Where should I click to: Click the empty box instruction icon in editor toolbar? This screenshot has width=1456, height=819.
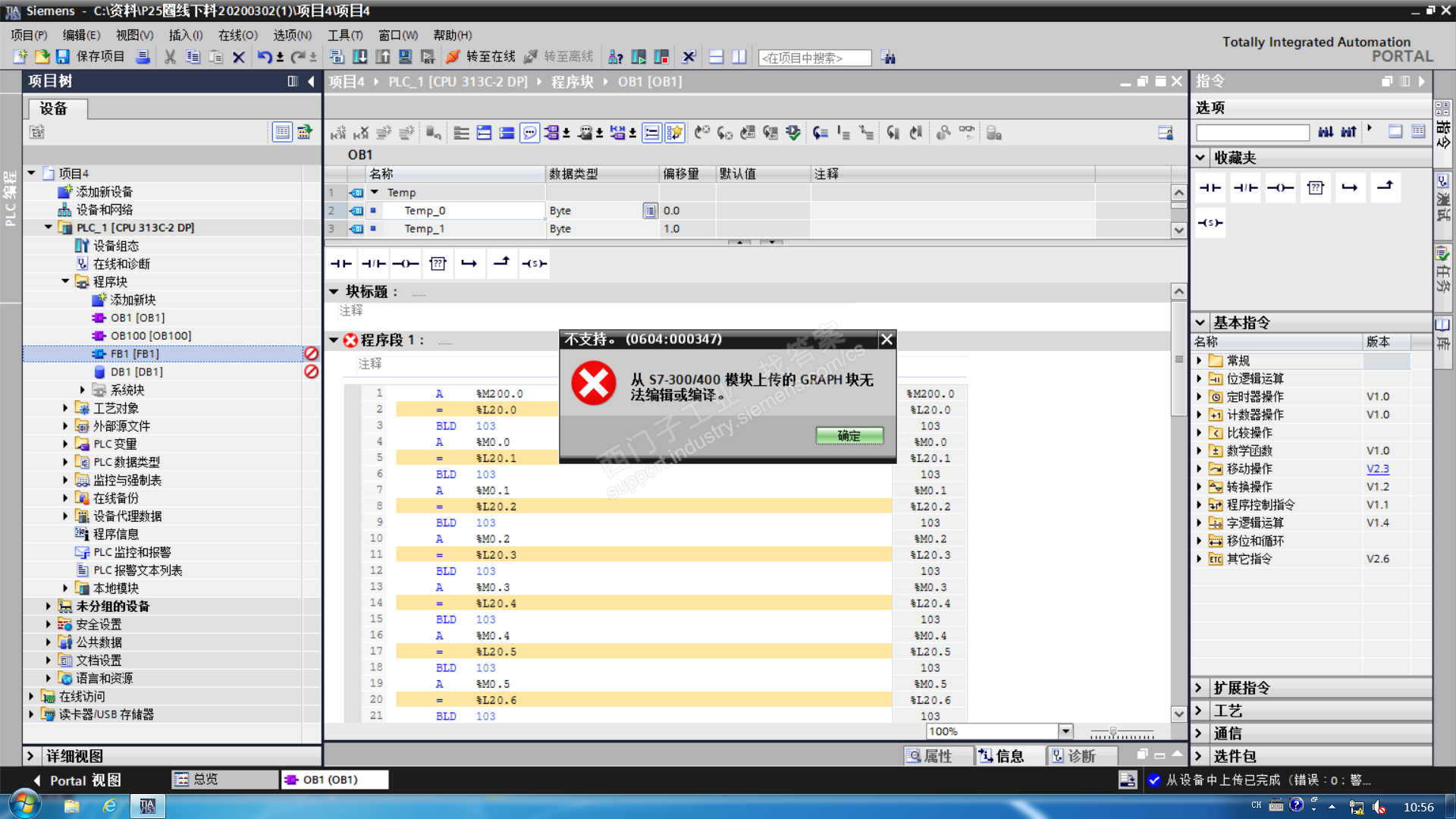tap(438, 263)
